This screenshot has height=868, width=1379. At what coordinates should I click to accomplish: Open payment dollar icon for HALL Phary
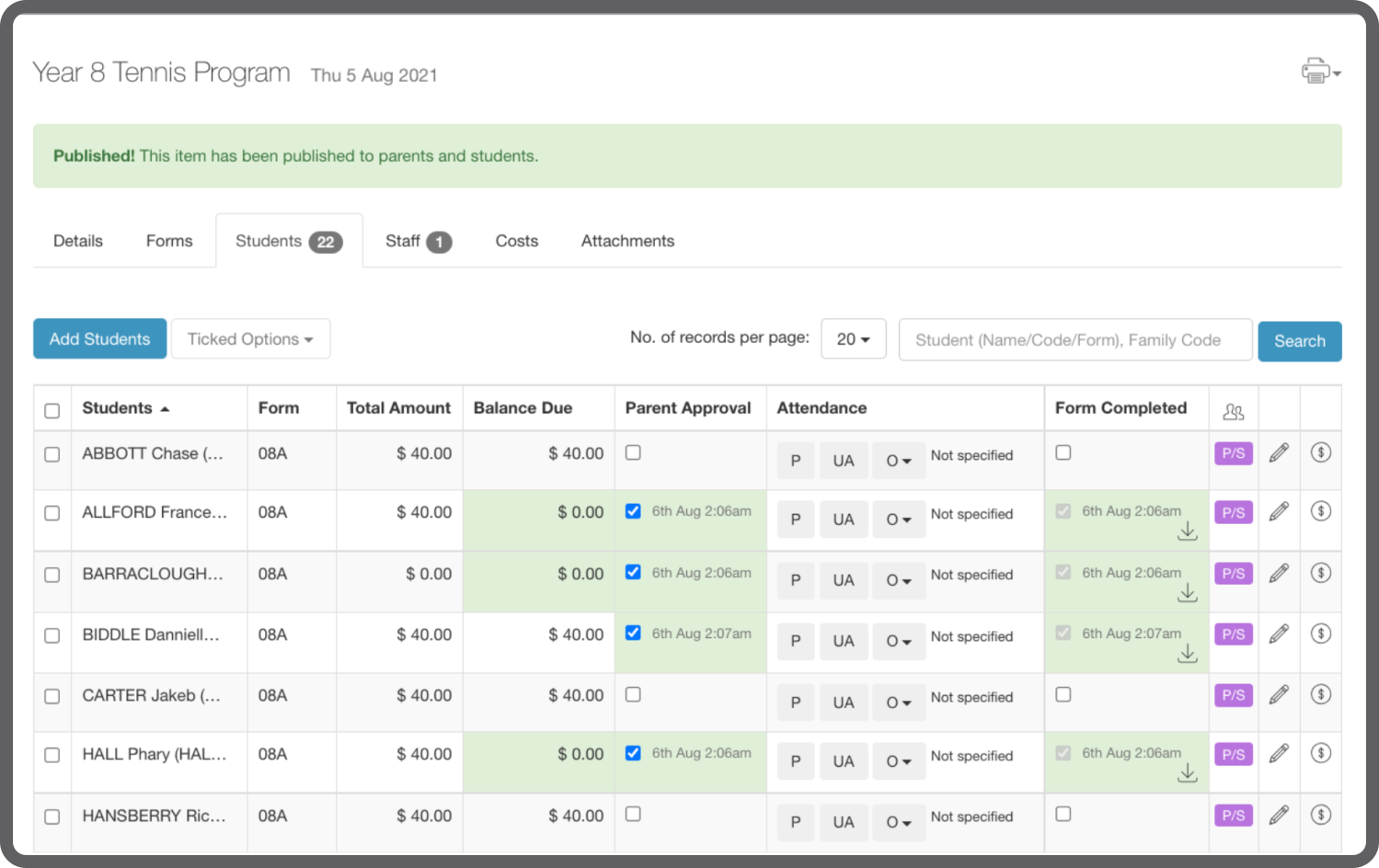(x=1321, y=753)
